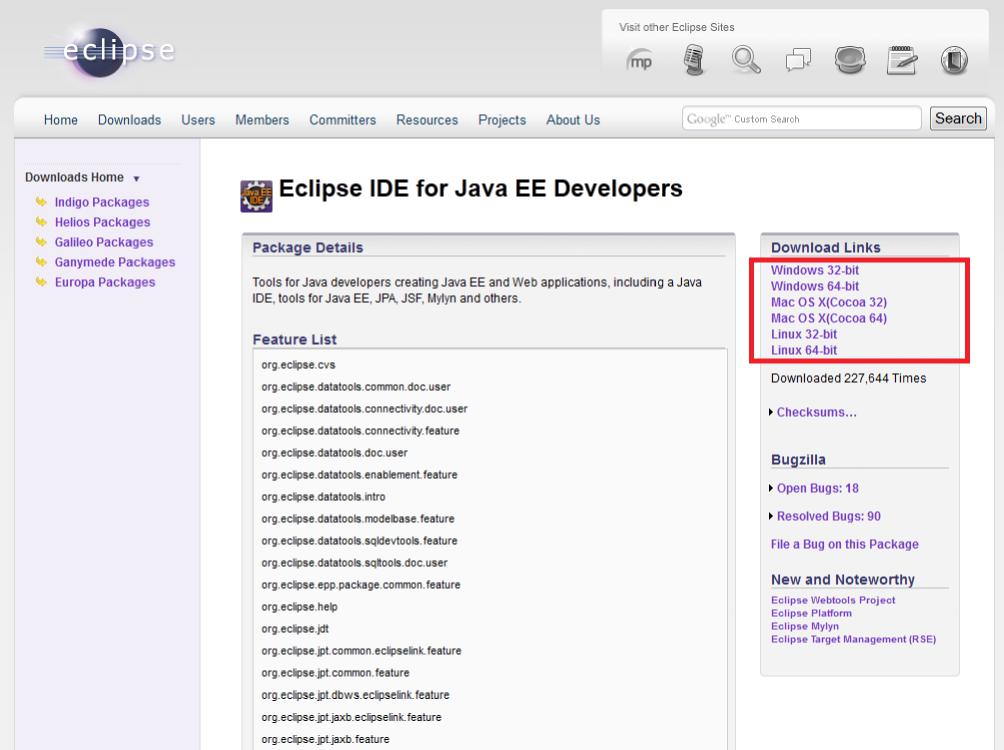This screenshot has width=1004, height=750.
Task: Download the Windows 64-bit package
Action: (815, 286)
